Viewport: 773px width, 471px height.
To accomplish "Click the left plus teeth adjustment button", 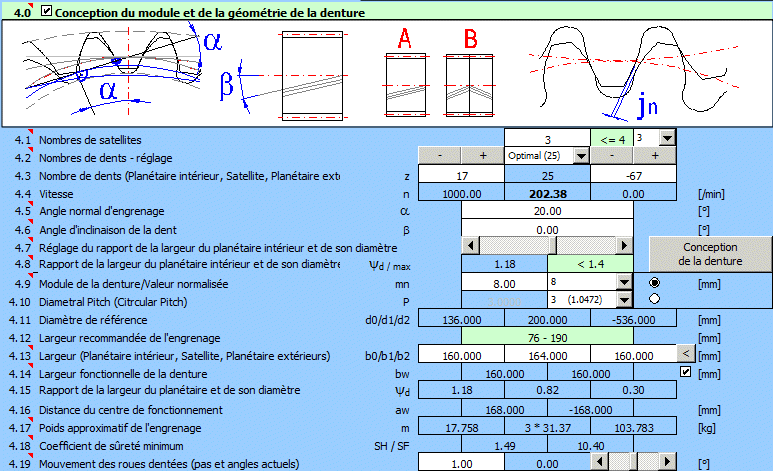I will pyautogui.click(x=483, y=155).
